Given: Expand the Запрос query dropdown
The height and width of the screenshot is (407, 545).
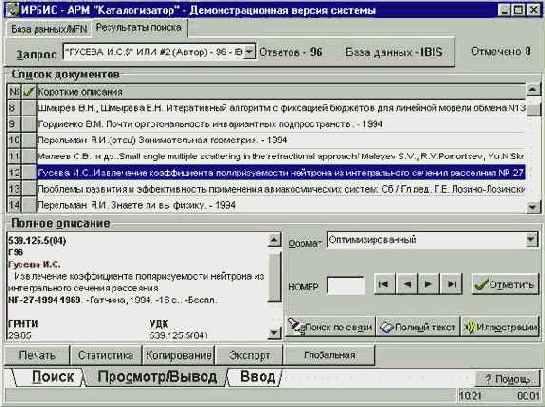Looking at the screenshot, I should tap(249, 52).
